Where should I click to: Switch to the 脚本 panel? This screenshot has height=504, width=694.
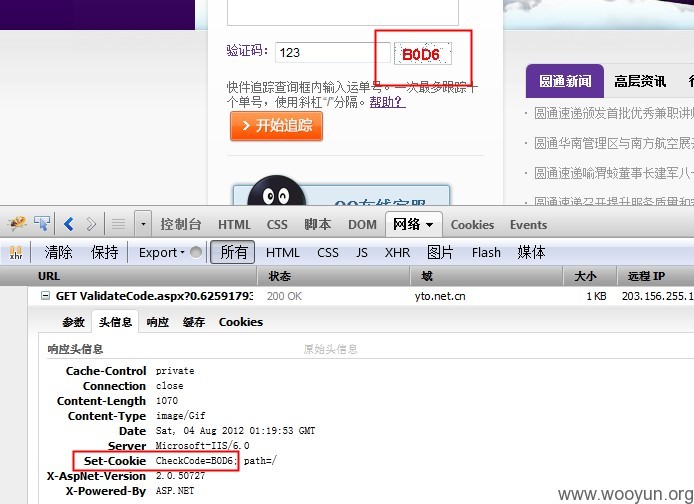pyautogui.click(x=318, y=224)
